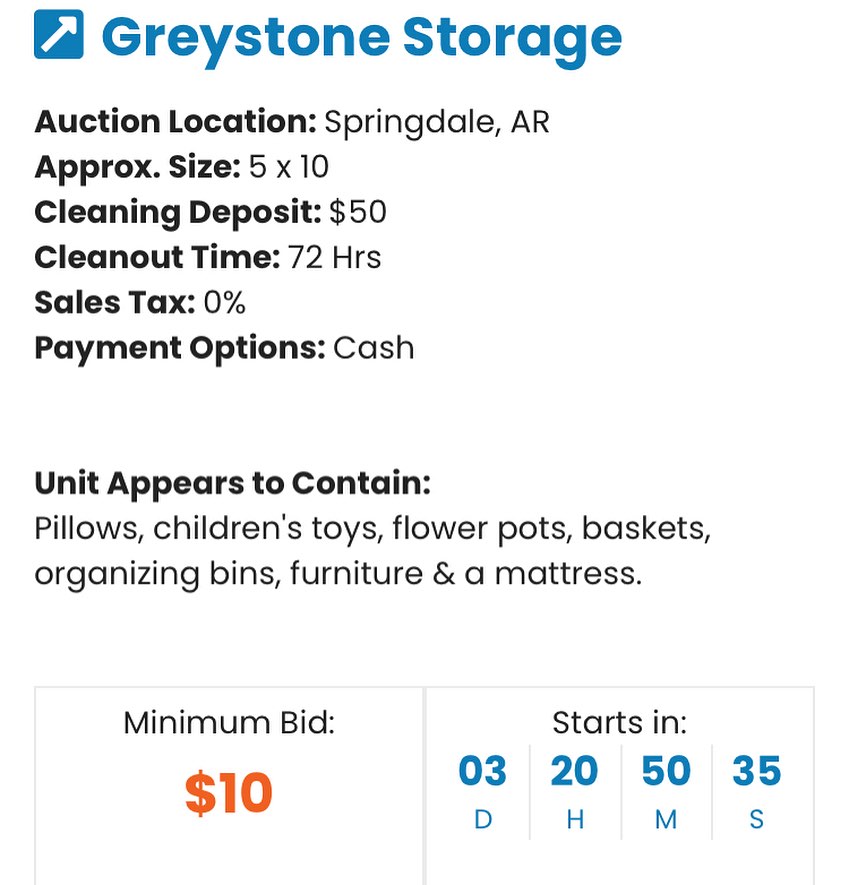Click the Starts in label
The image size is (849, 885).
point(619,722)
